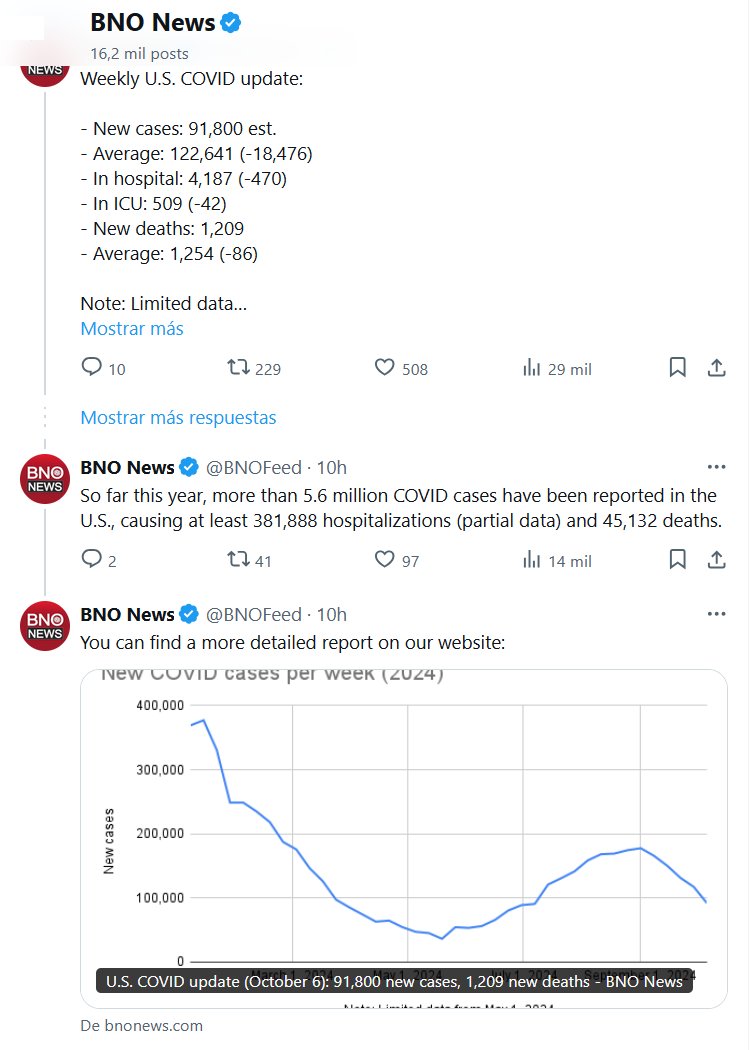This screenshot has width=752, height=1050.
Task: Click BNO News avatar on hospitalizations post
Action: click(45, 478)
